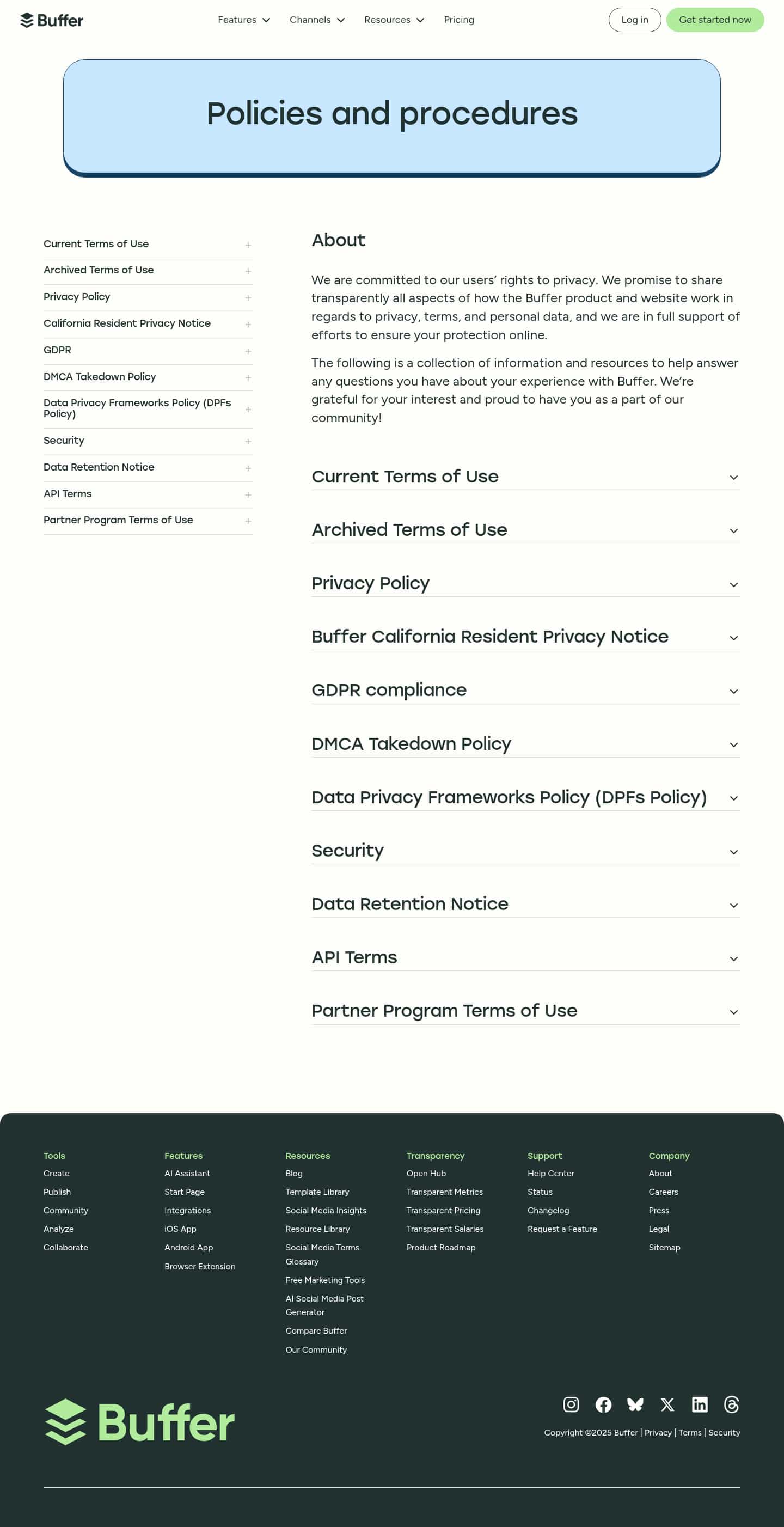Click the Get started now button
Viewport: 784px width, 1527px height.
click(x=715, y=20)
